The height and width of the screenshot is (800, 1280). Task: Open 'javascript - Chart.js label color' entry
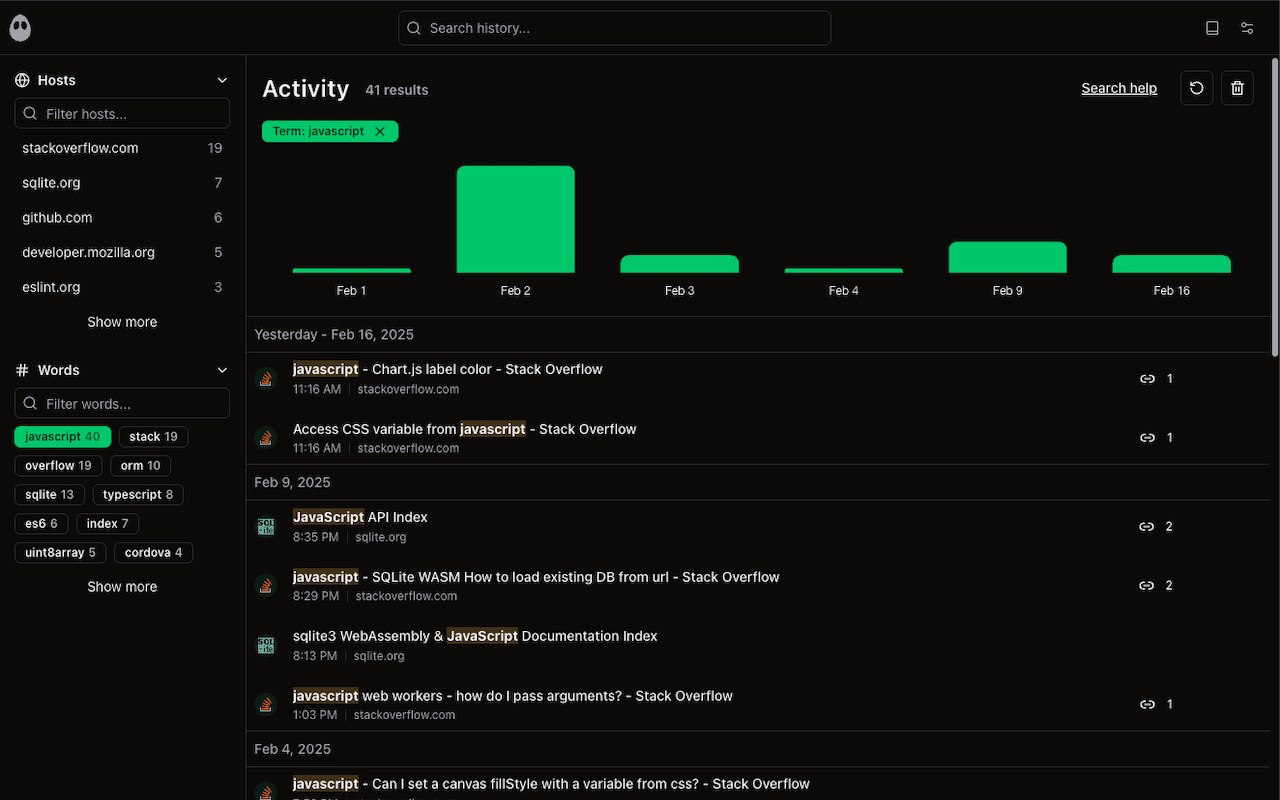coord(448,370)
